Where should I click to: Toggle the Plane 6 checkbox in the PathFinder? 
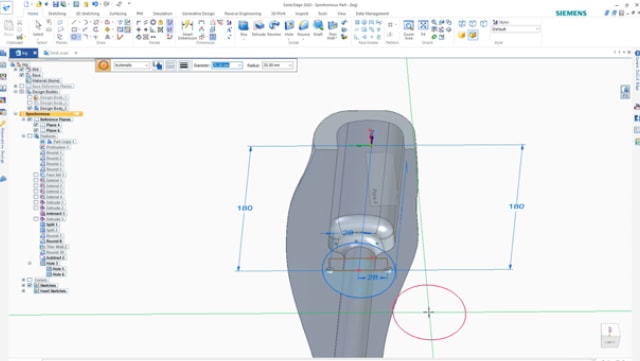(36, 130)
